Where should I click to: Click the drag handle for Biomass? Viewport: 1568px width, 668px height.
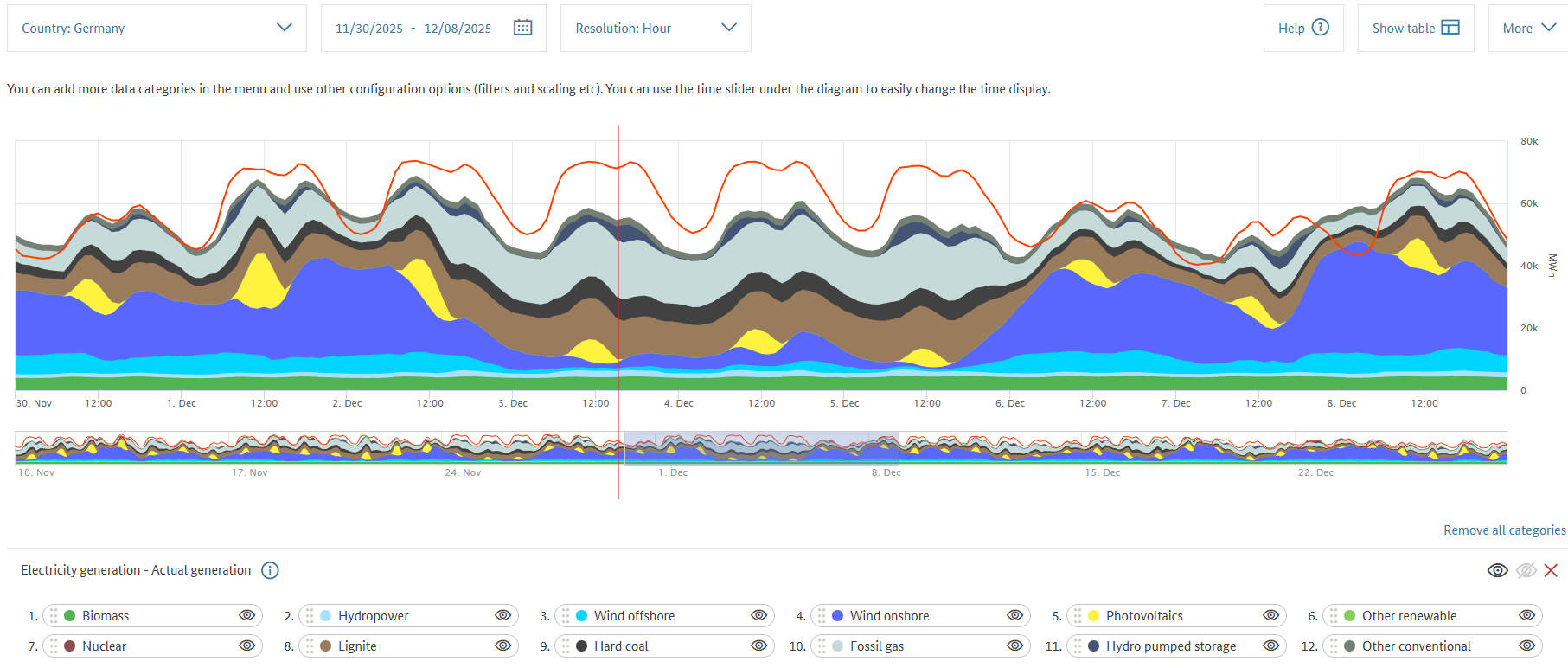click(54, 616)
